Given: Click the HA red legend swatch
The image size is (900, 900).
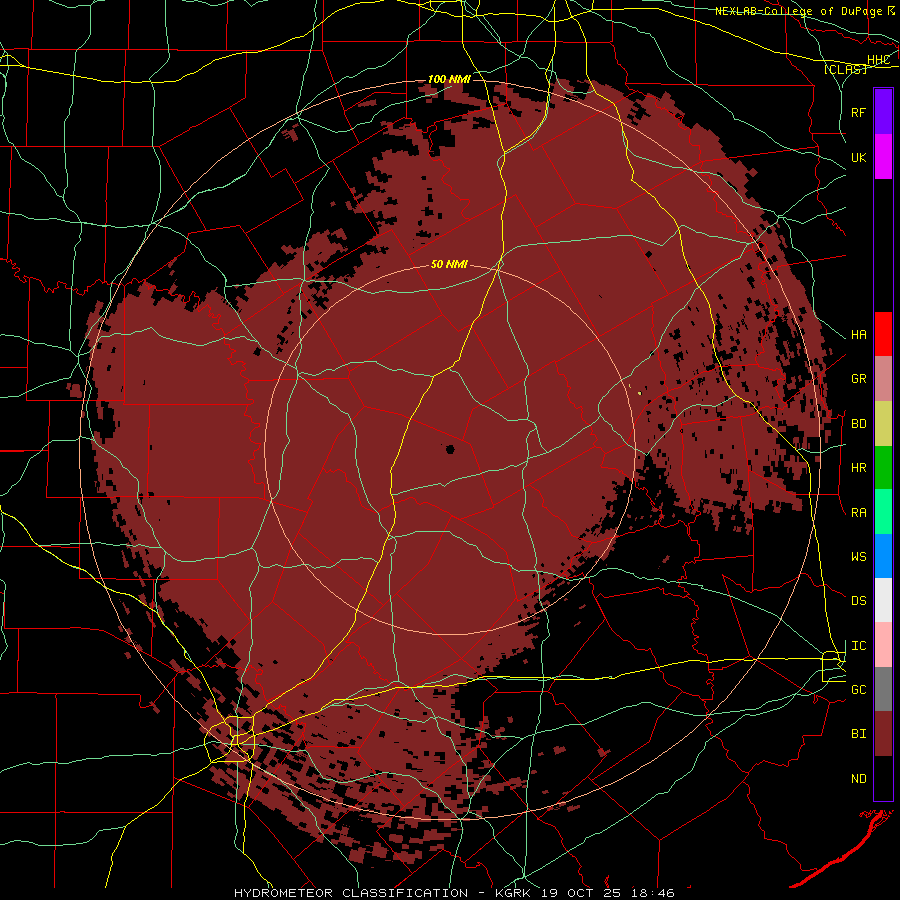Looking at the screenshot, I should 883,334.
